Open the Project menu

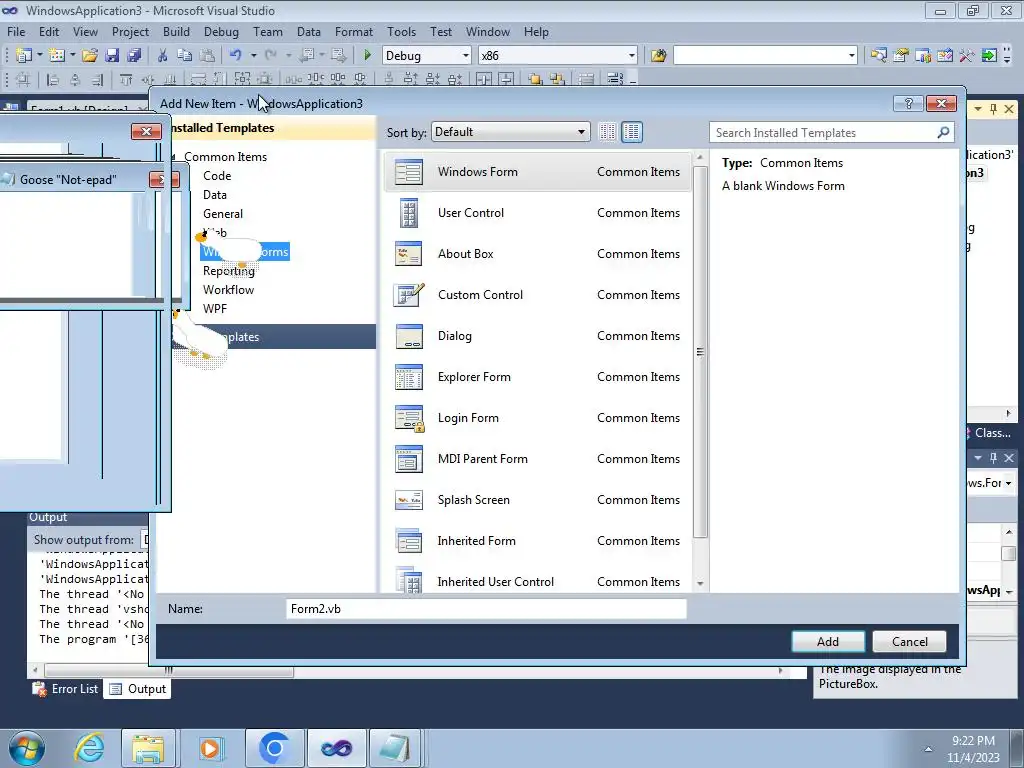click(130, 32)
